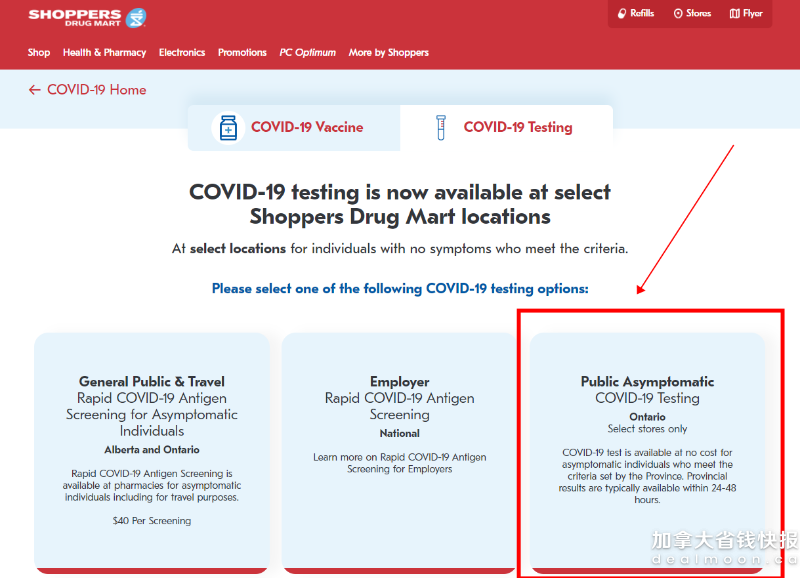The image size is (800, 578).
Task: Open the More by Shoppers menu
Action: coord(389,53)
